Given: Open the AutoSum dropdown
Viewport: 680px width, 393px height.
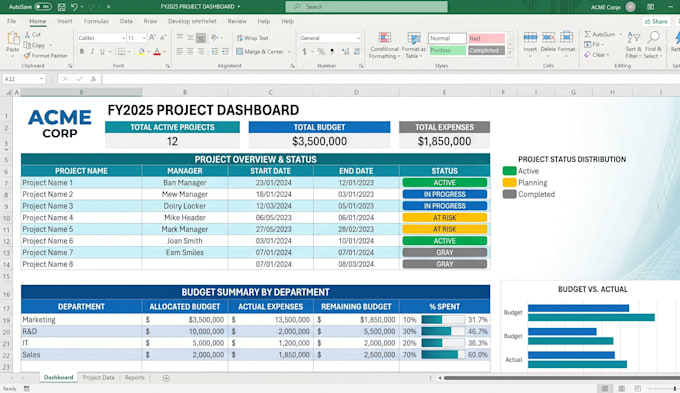Looking at the screenshot, I should coord(621,34).
